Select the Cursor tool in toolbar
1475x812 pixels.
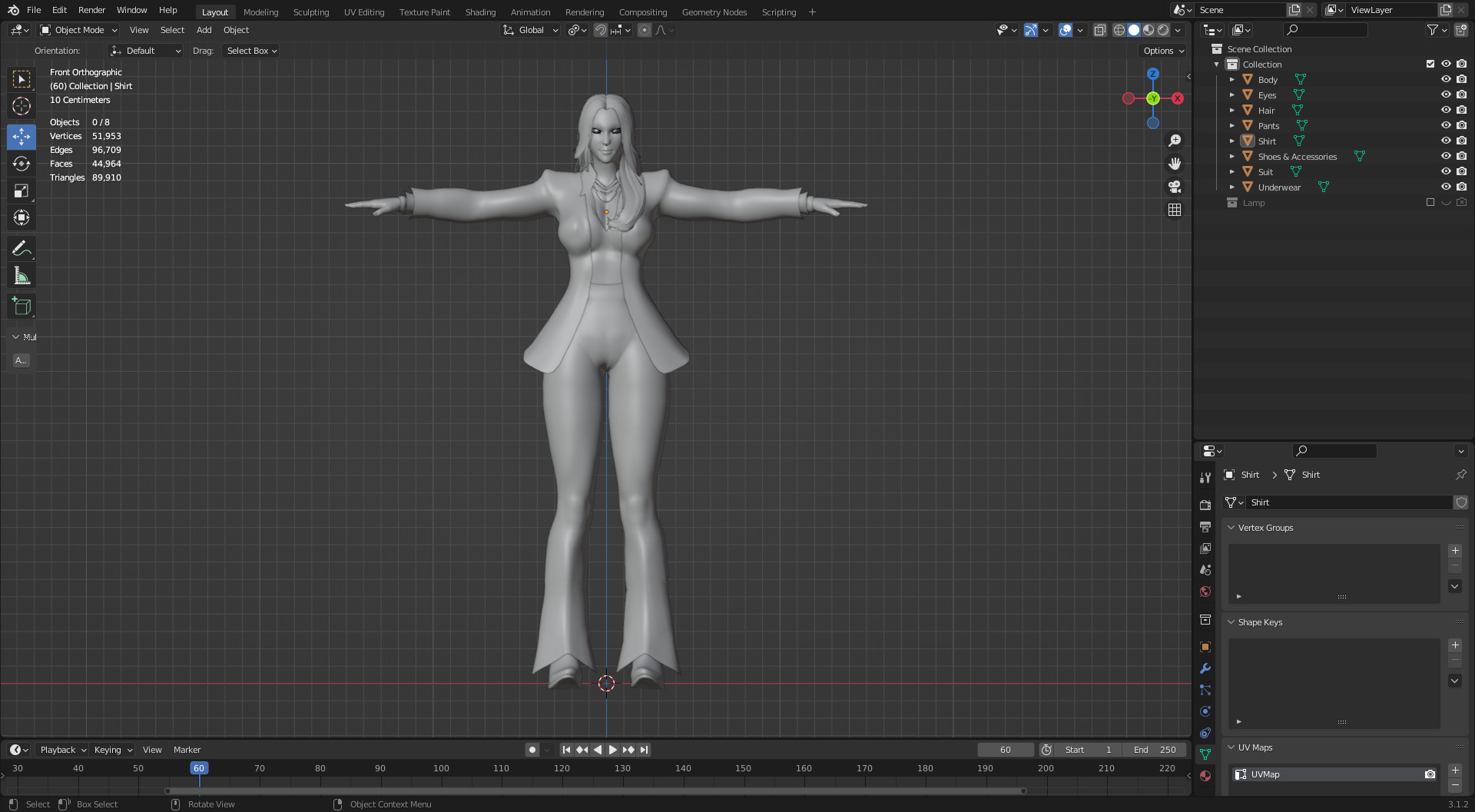22,106
